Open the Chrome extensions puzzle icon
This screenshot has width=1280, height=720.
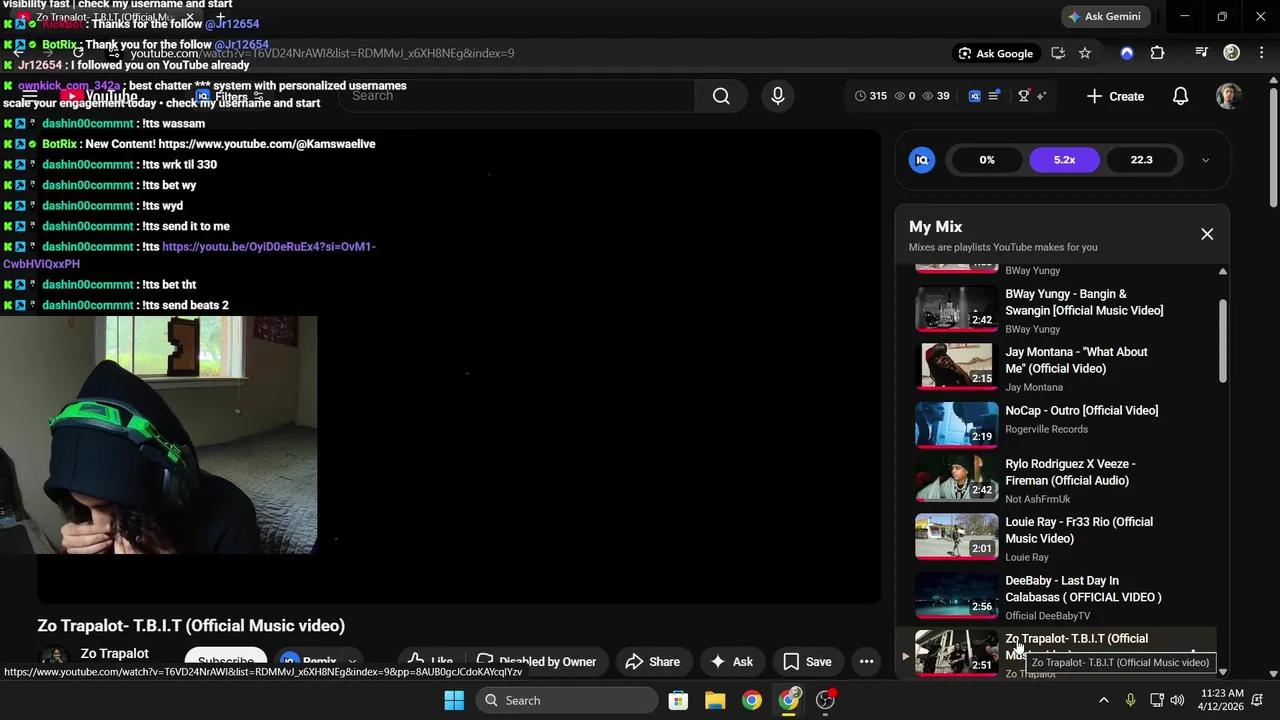(1157, 53)
